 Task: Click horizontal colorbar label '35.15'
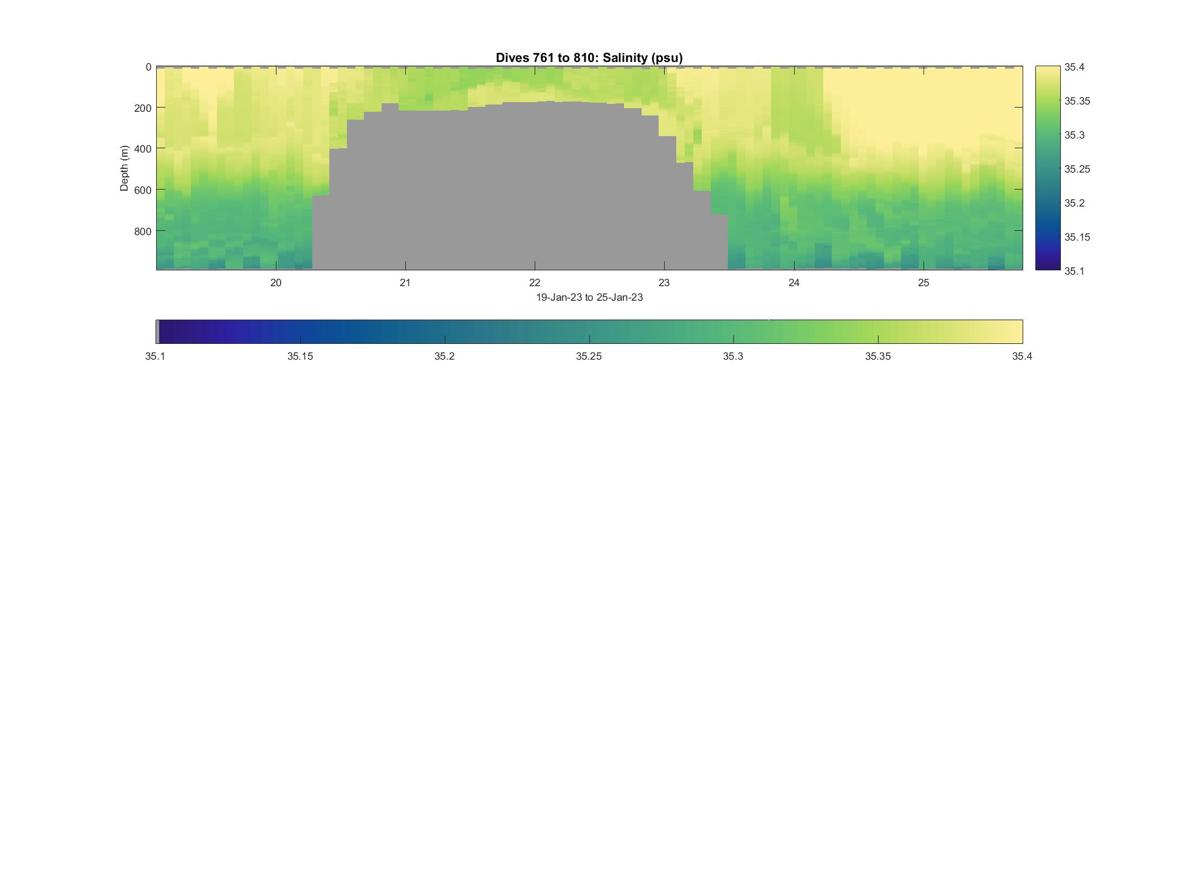(x=300, y=356)
